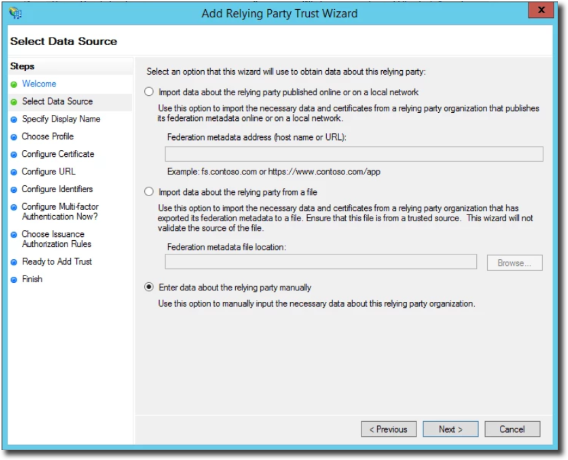Click the wizard icon in the title bar
This screenshot has width=568, height=460.
(x=16, y=13)
